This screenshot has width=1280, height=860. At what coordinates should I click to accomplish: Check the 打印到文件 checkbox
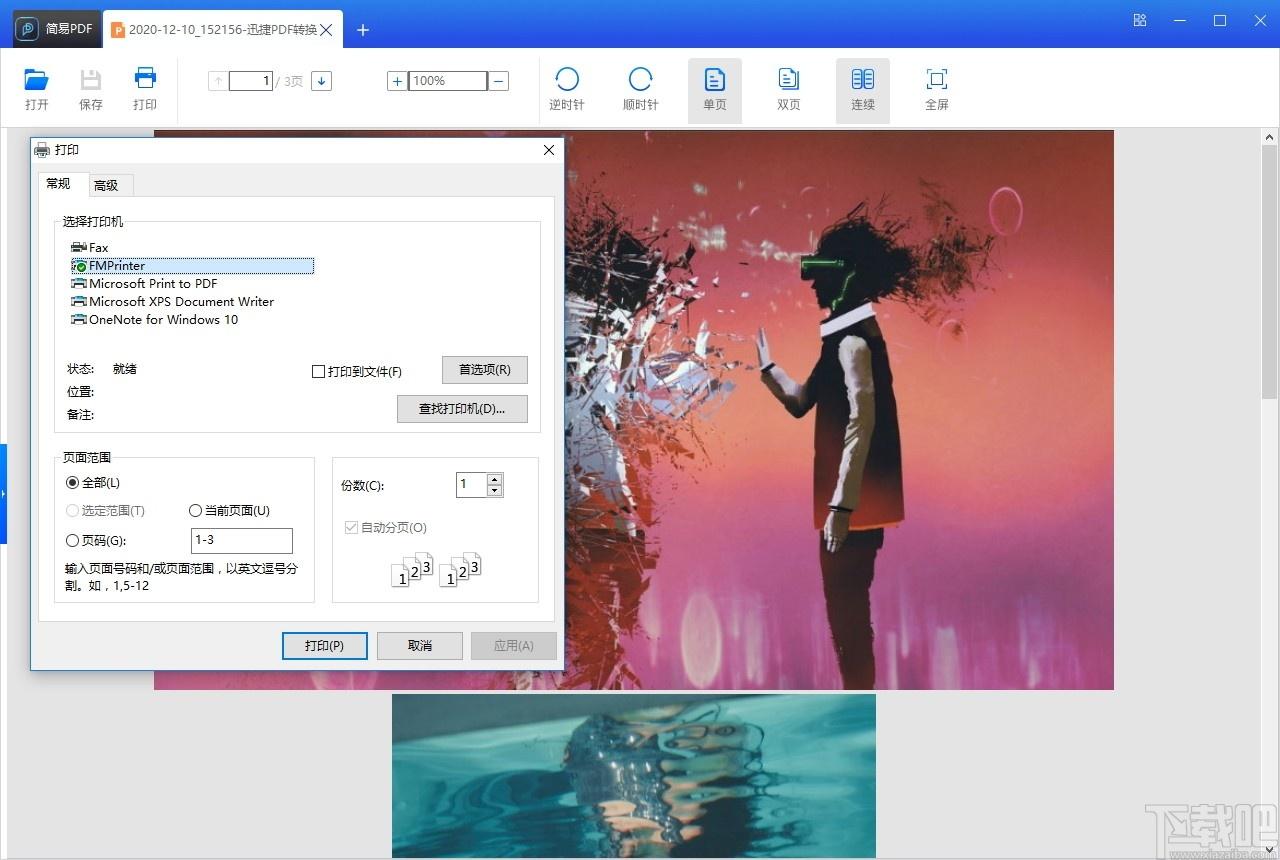(319, 372)
